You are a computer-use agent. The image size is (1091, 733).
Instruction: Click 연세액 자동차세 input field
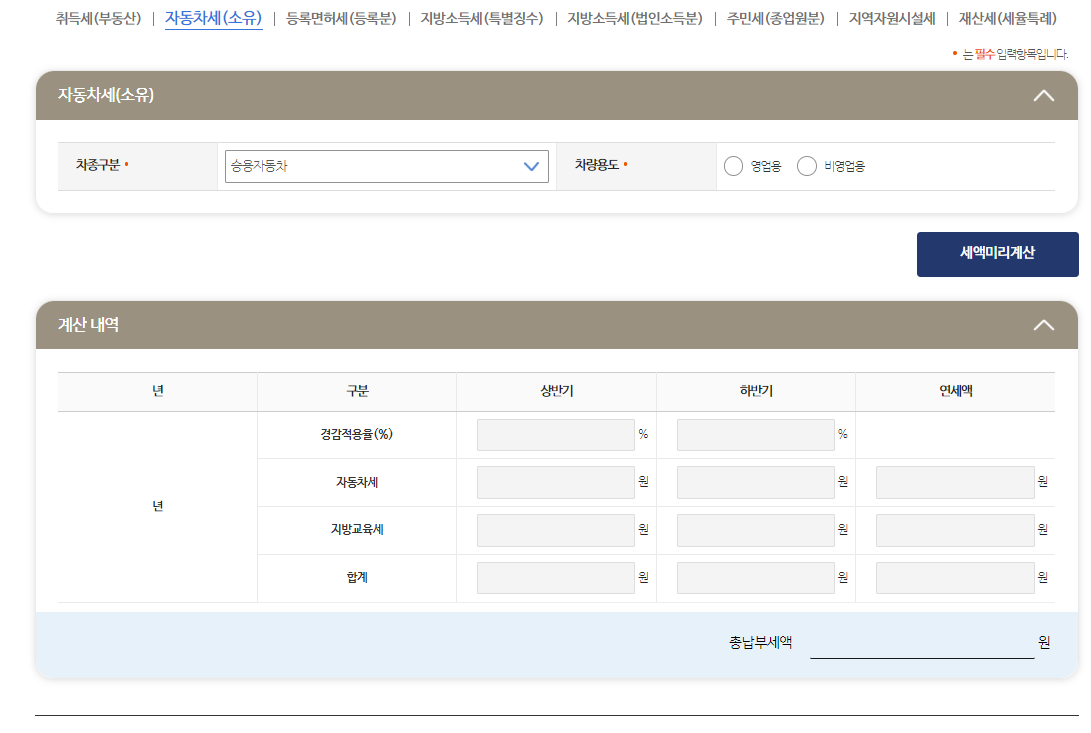point(955,482)
